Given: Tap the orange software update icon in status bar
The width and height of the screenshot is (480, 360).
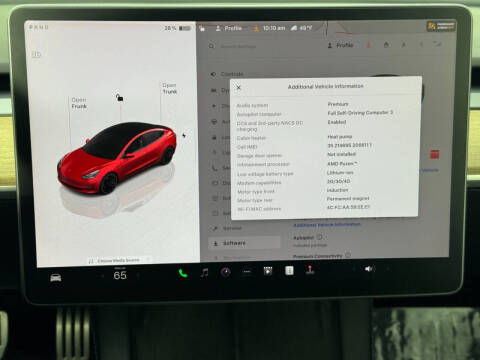Looking at the screenshot, I should coord(256,29).
